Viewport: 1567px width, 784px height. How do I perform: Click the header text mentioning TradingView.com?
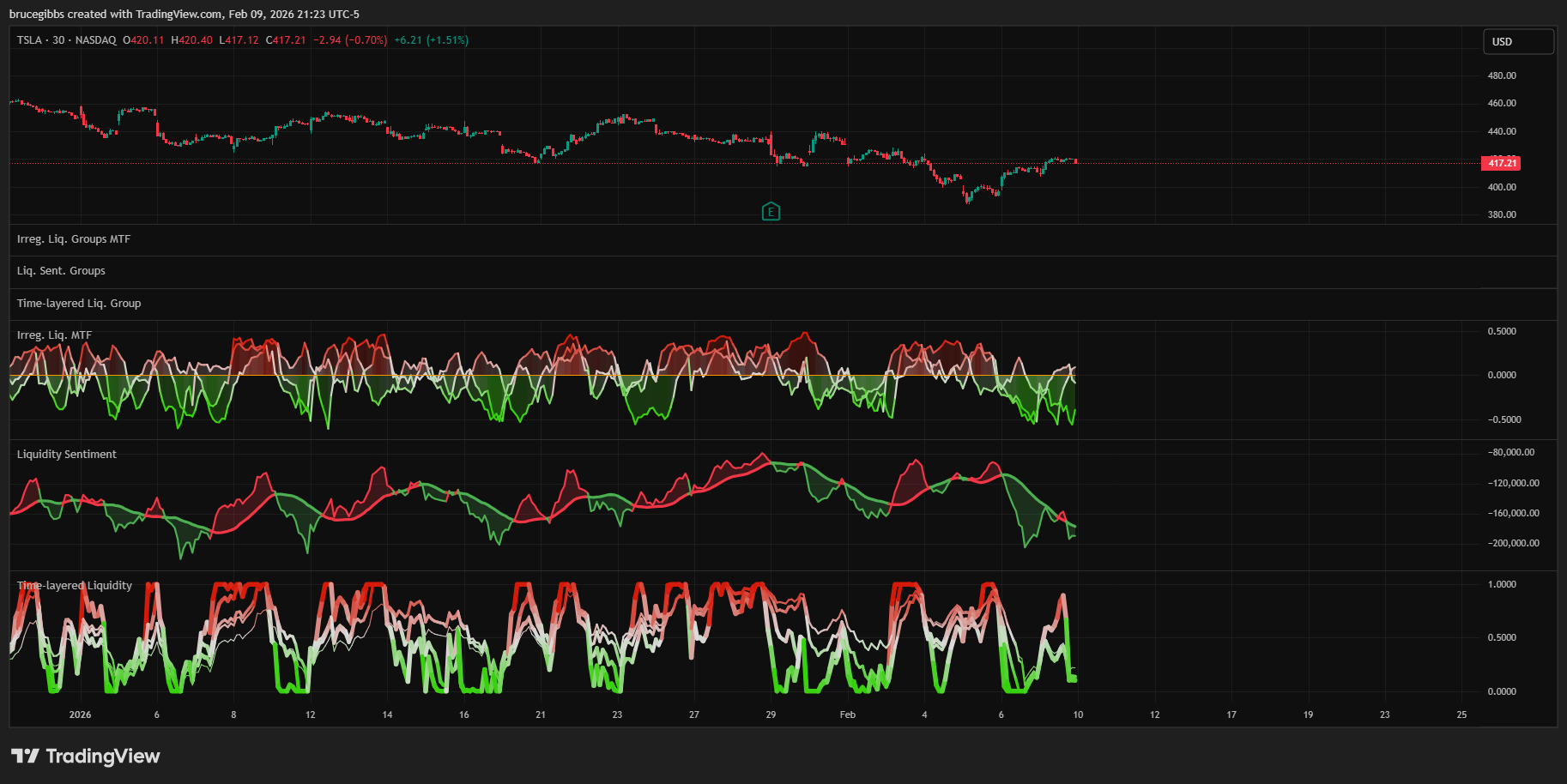184,14
